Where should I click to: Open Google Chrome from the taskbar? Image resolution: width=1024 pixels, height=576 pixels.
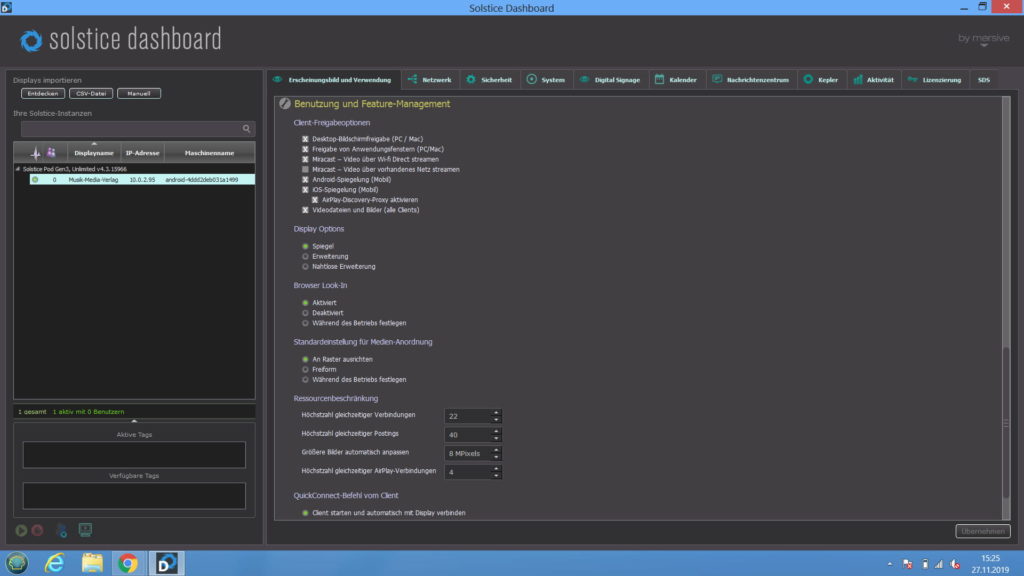click(128, 563)
